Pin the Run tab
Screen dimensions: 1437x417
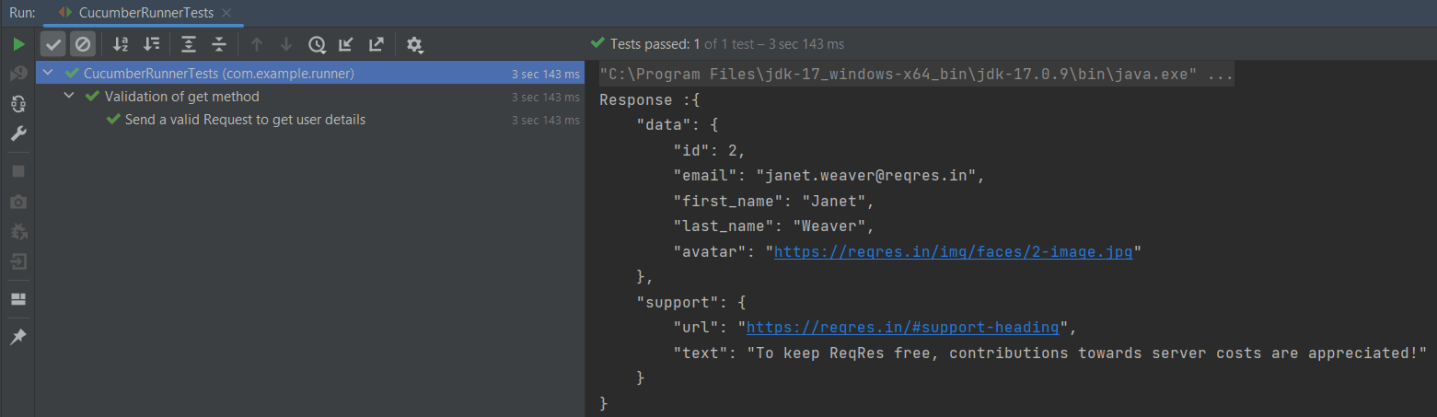[18, 337]
